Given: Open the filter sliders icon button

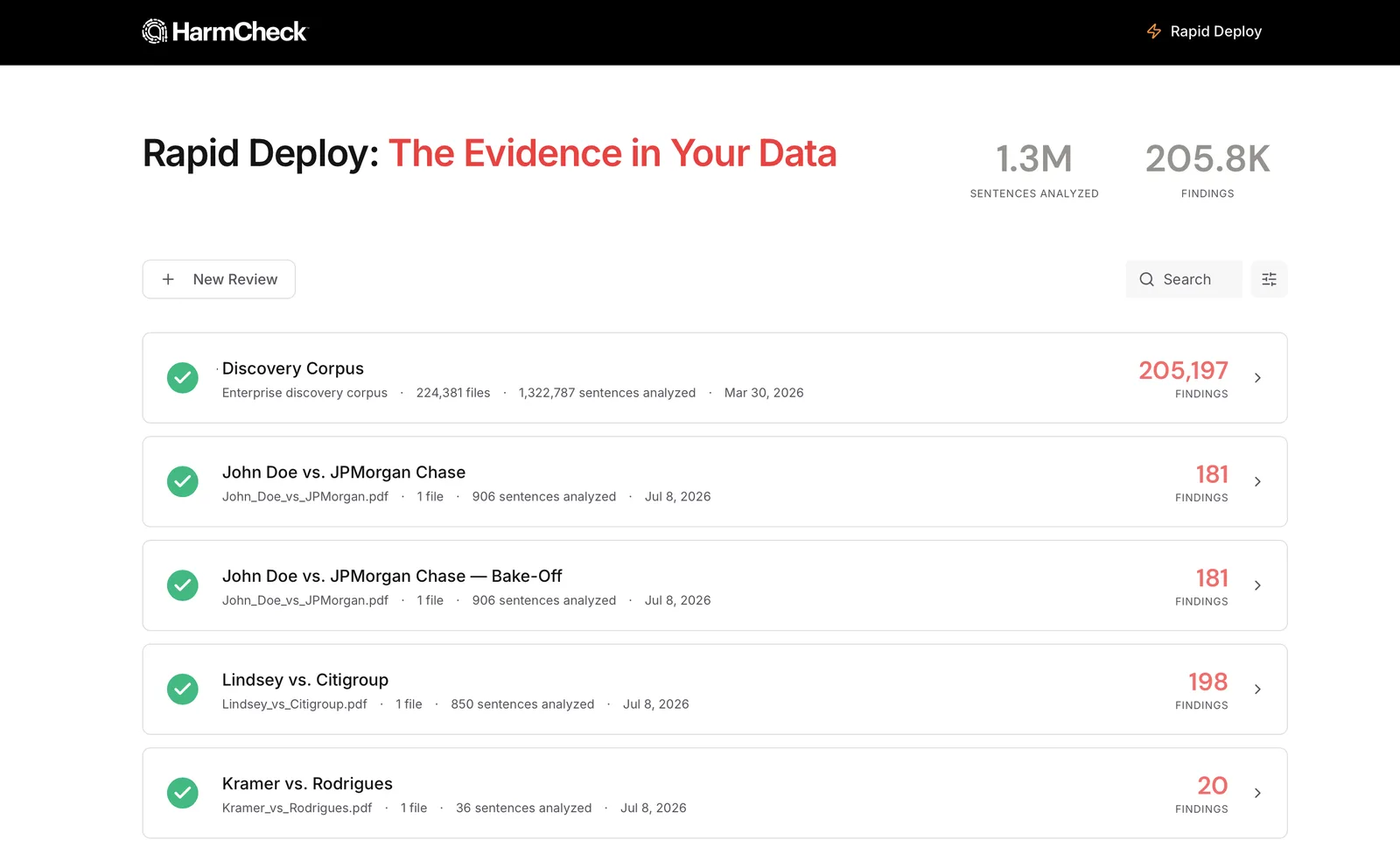Looking at the screenshot, I should (1269, 279).
